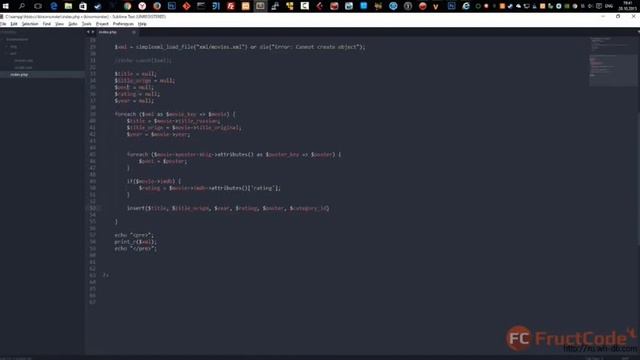Open the first xml file in sidebar
This screenshot has height=360, width=640.
23,60
